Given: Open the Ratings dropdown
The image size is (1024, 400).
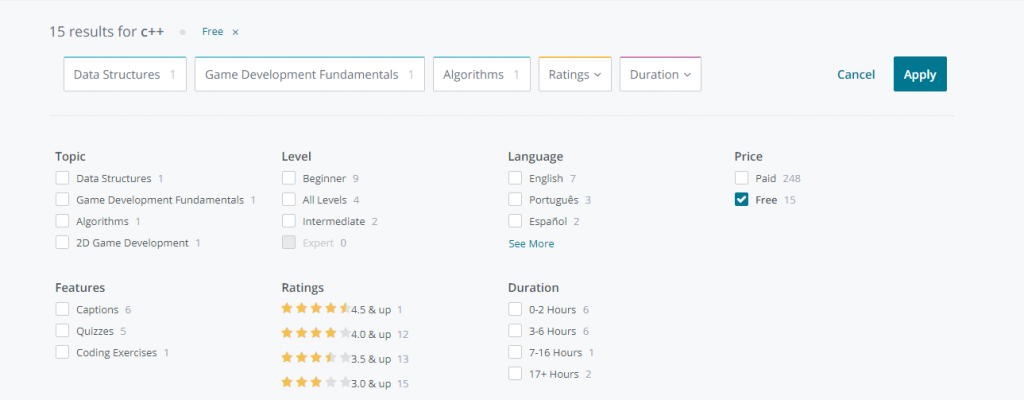Looking at the screenshot, I should tap(575, 74).
